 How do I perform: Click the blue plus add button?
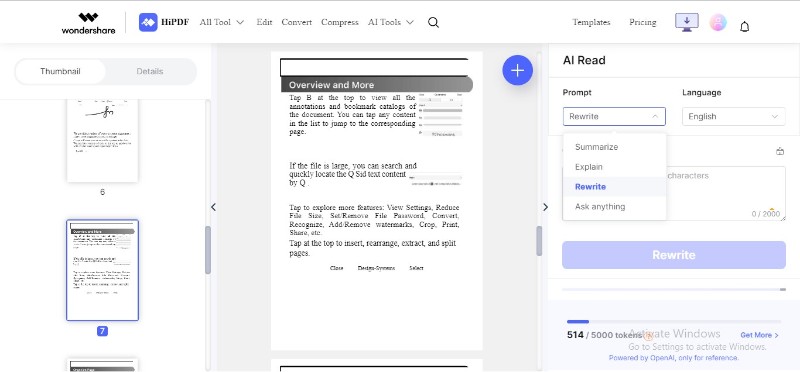[517, 70]
